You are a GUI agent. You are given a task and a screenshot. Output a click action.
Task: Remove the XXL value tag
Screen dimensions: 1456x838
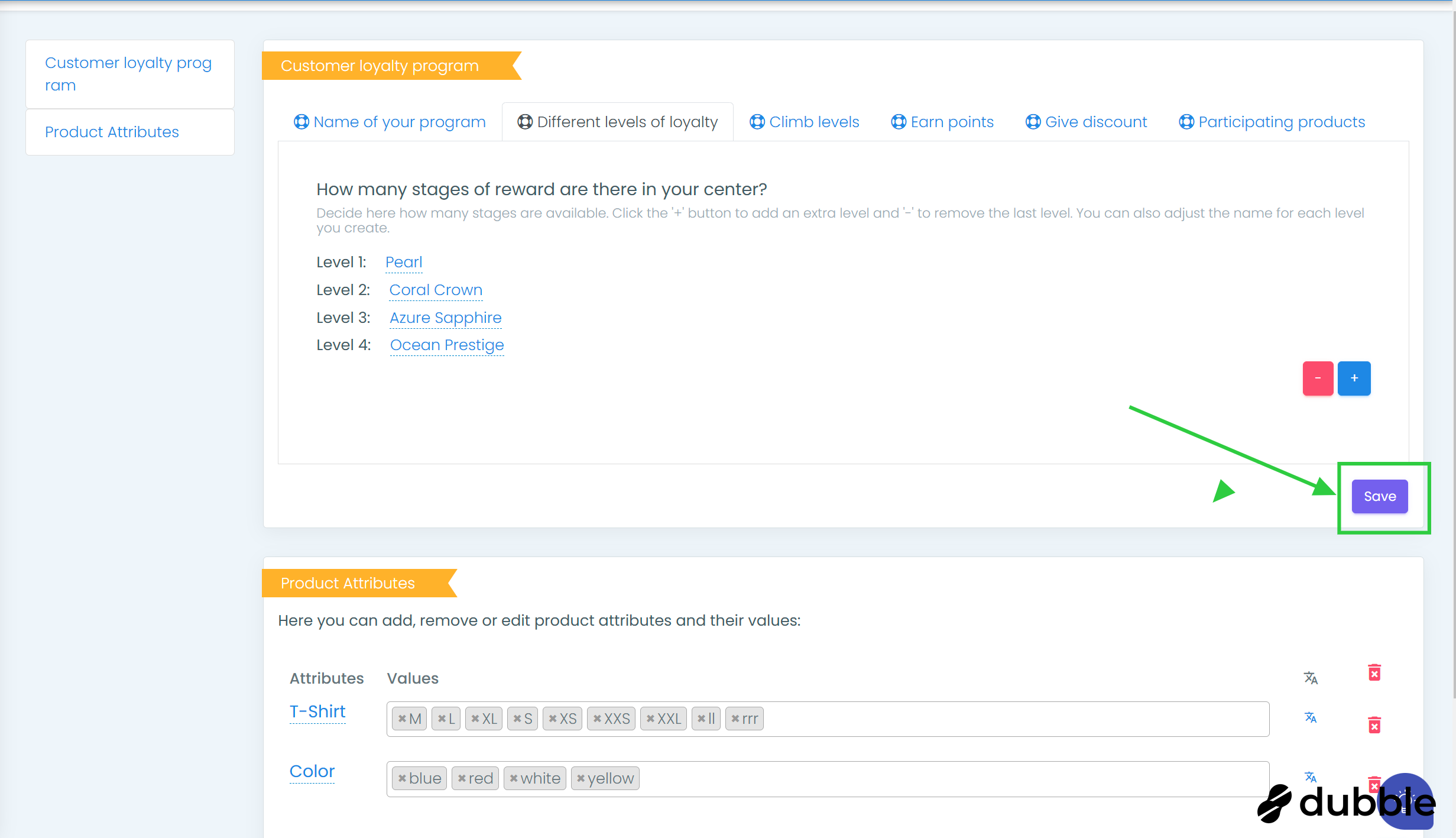click(x=650, y=719)
